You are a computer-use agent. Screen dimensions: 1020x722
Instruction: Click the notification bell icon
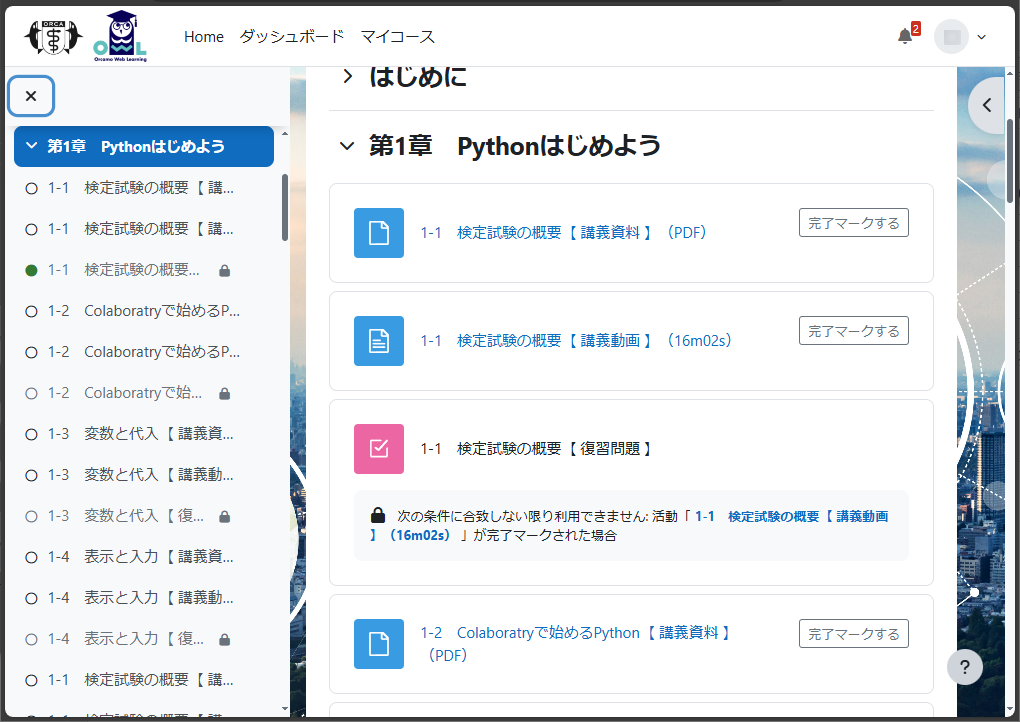click(x=905, y=37)
